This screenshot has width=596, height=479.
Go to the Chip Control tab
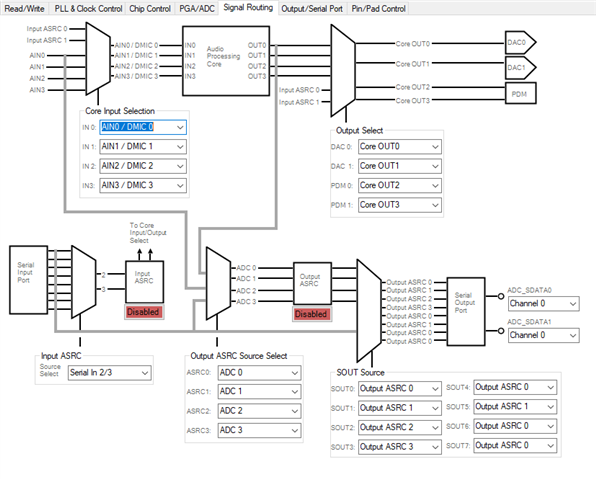pos(150,8)
